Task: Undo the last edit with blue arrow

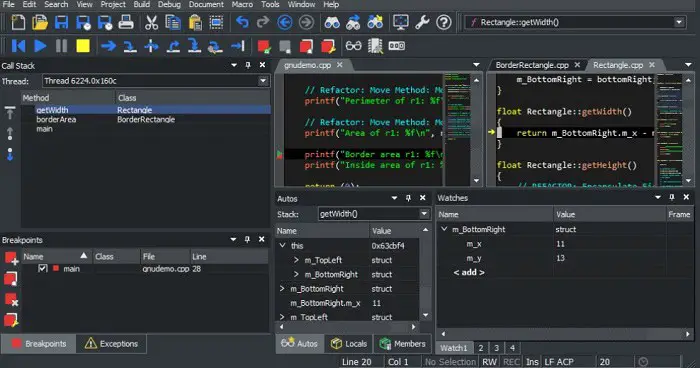Action: tap(242, 22)
